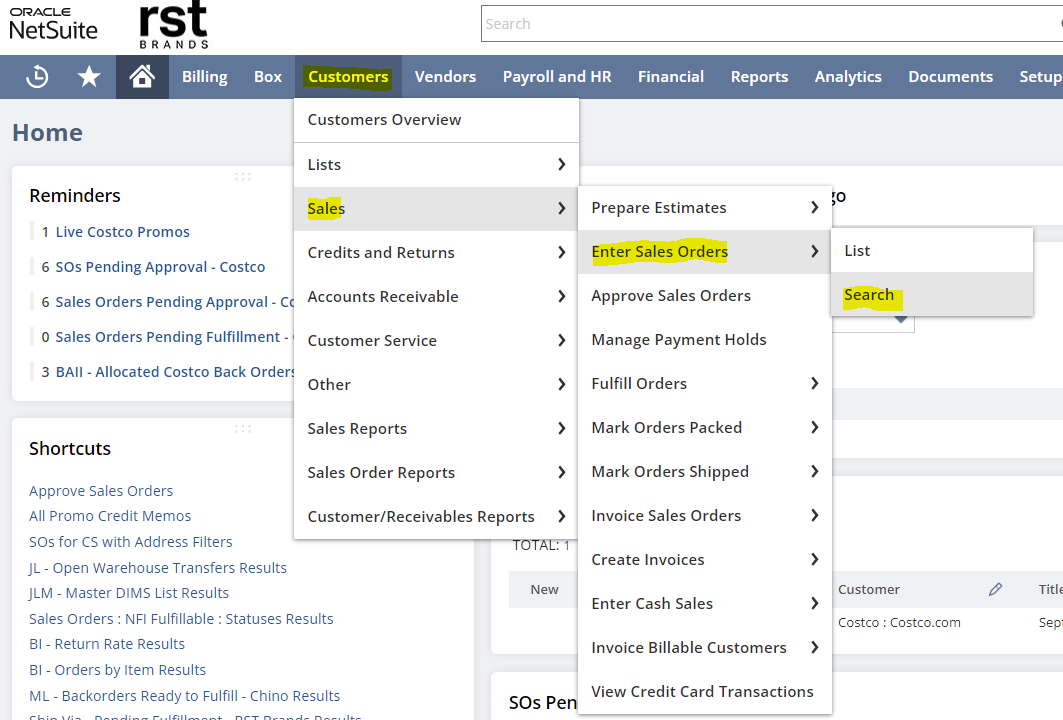Choose View Credit Card Transactions
The height and width of the screenshot is (720, 1063).
coord(705,692)
